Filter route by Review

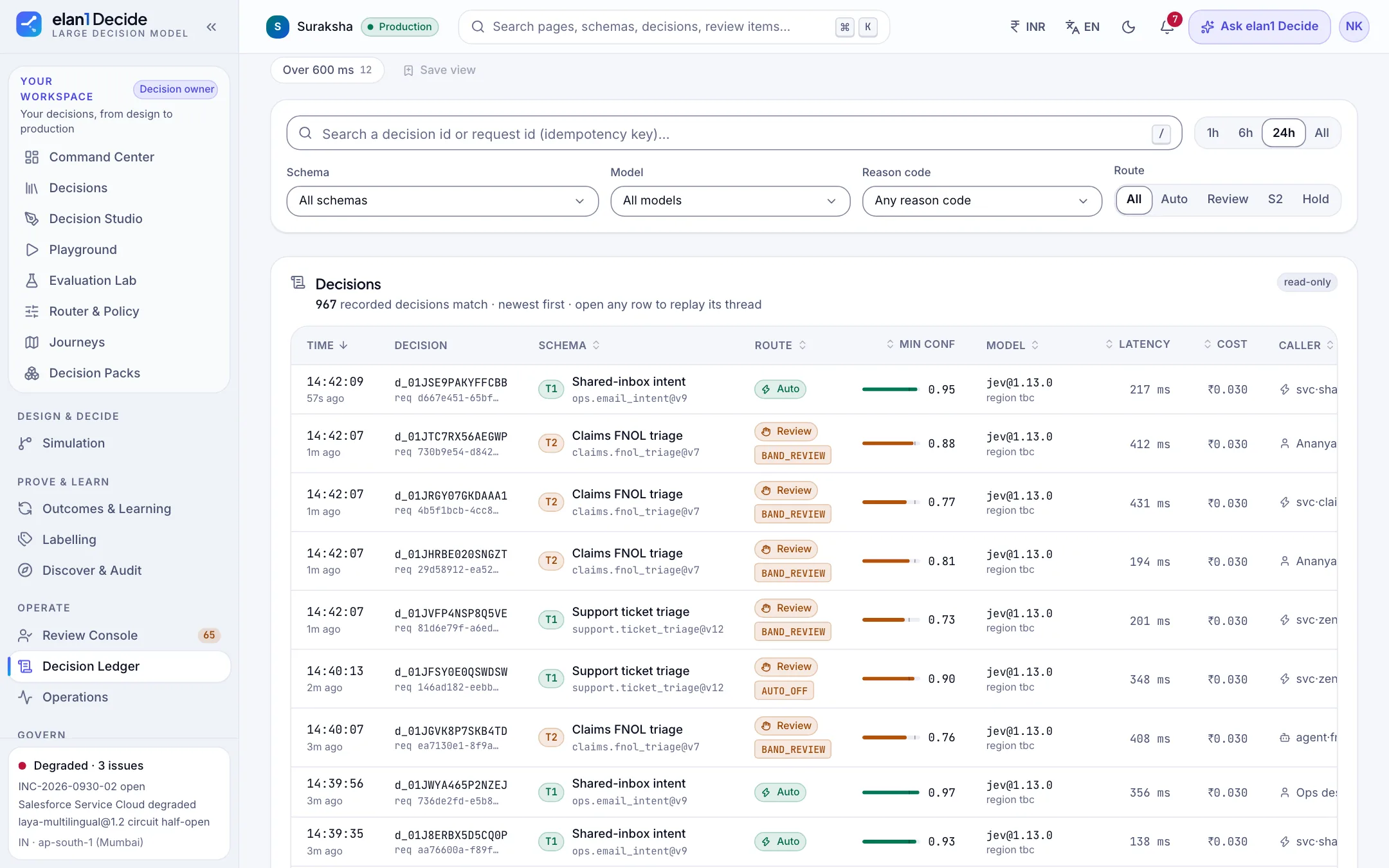pyautogui.click(x=1228, y=199)
